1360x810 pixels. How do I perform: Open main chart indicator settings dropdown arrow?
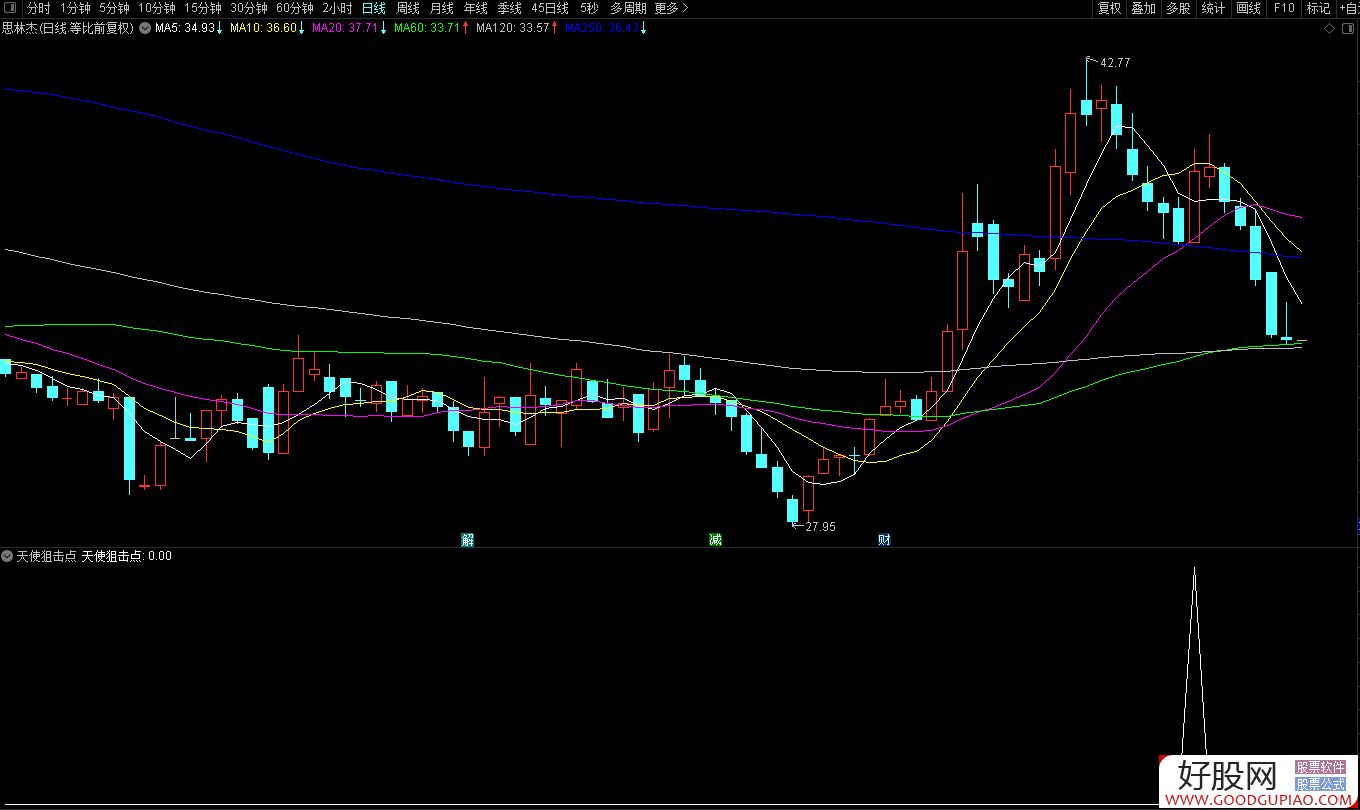tap(145, 28)
